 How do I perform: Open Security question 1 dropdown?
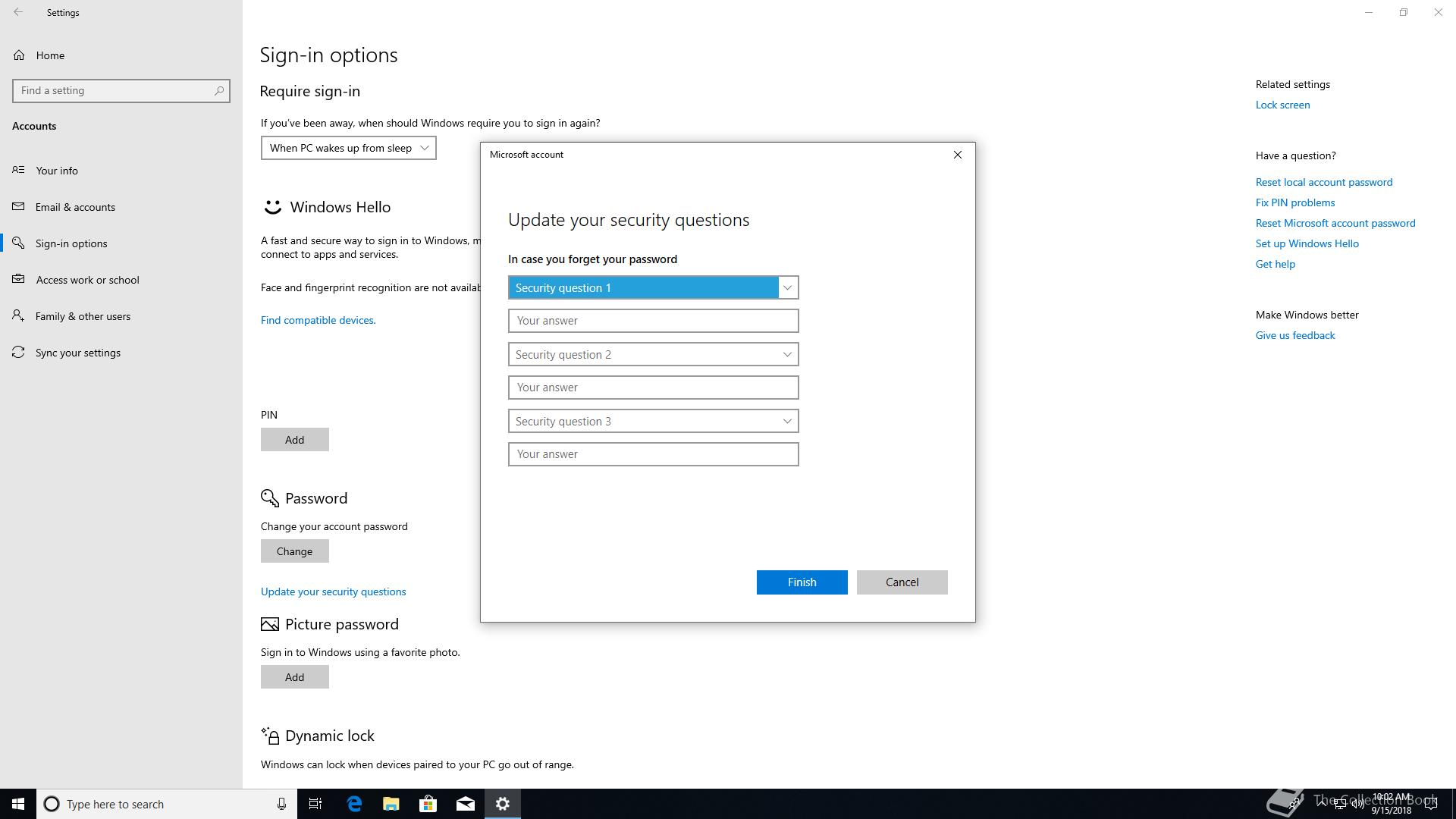[653, 287]
